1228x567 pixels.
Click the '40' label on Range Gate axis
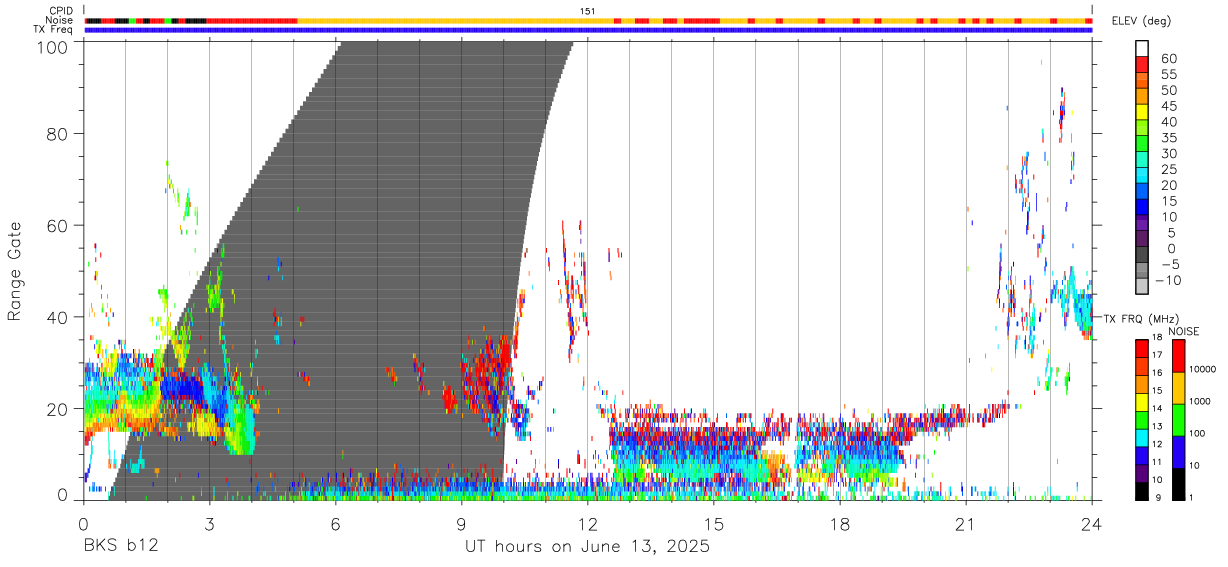coord(58,317)
